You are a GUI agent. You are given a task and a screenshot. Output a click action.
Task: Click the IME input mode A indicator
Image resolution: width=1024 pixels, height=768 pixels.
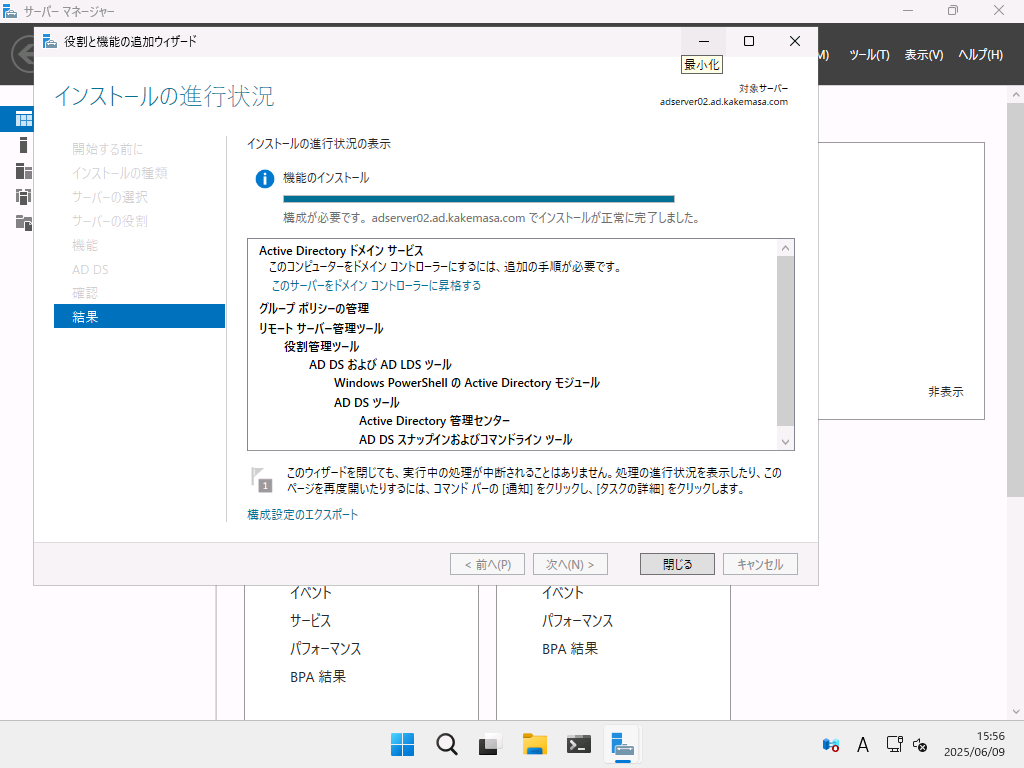(x=863, y=744)
